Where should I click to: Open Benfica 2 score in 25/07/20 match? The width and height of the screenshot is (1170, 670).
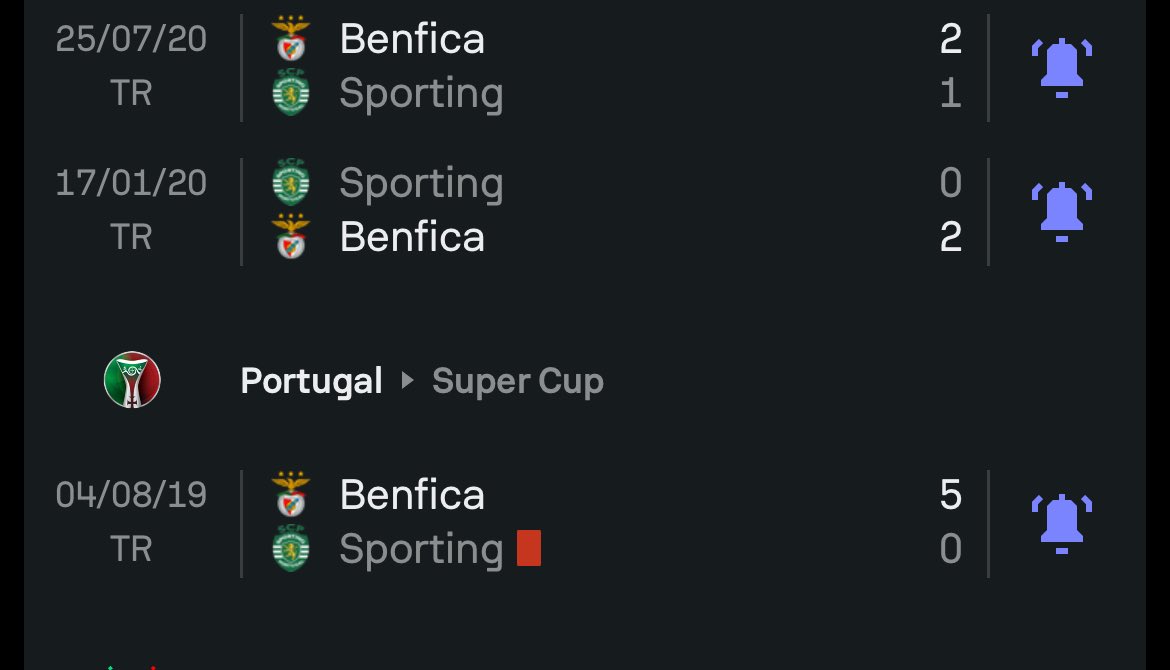pyautogui.click(x=950, y=39)
